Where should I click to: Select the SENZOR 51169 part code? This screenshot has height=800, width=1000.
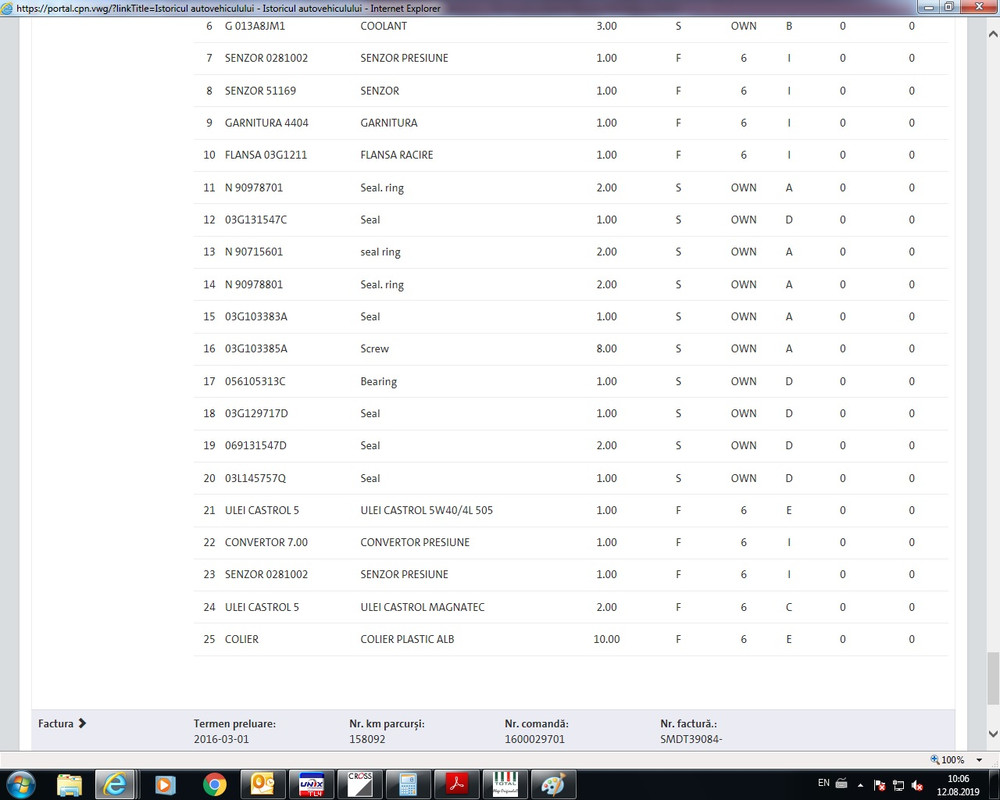(260, 91)
